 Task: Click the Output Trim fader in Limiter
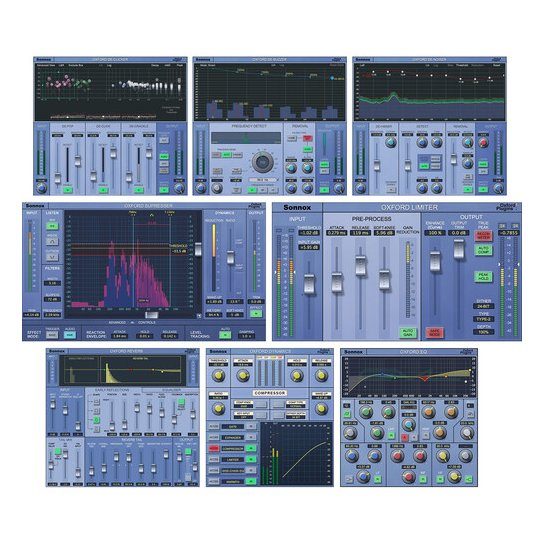coord(459,249)
